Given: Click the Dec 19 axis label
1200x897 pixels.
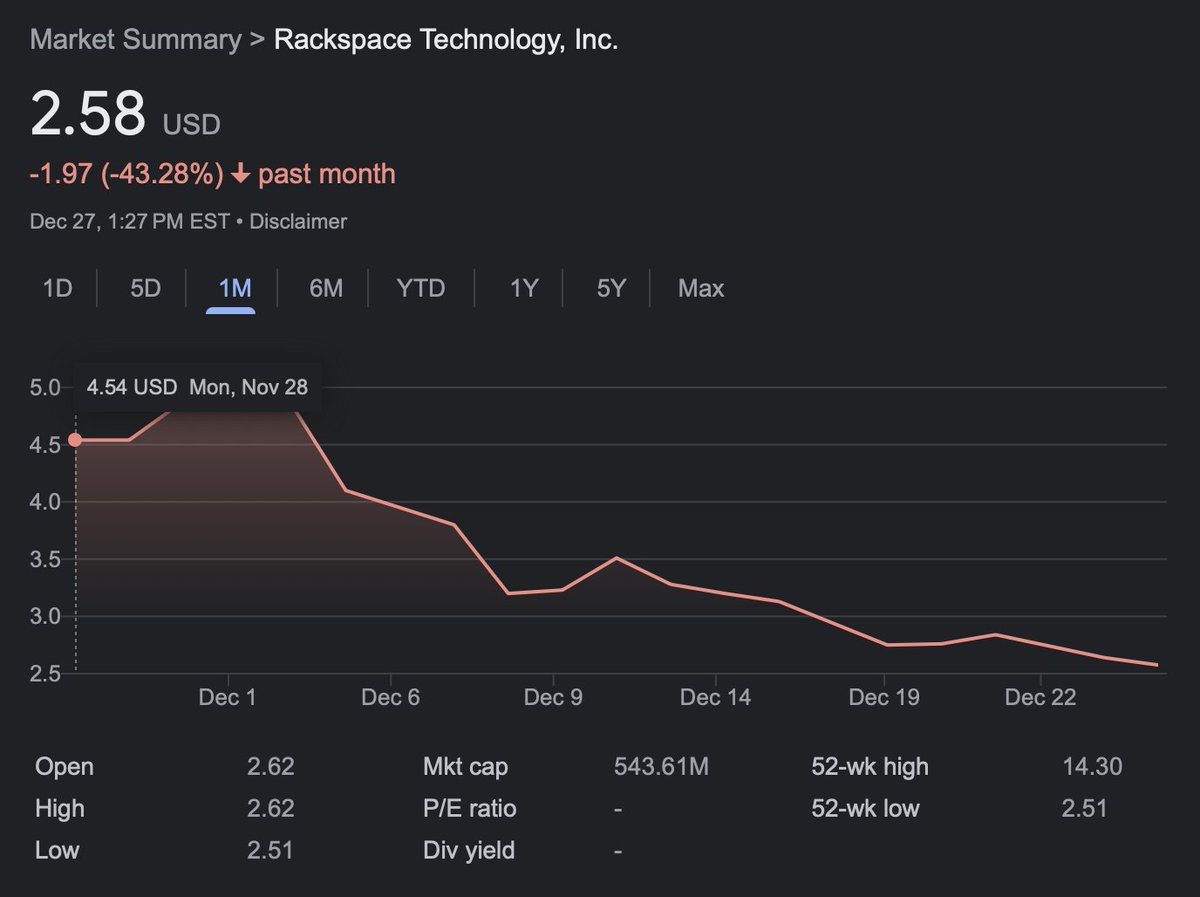Looking at the screenshot, I should pyautogui.click(x=883, y=698).
